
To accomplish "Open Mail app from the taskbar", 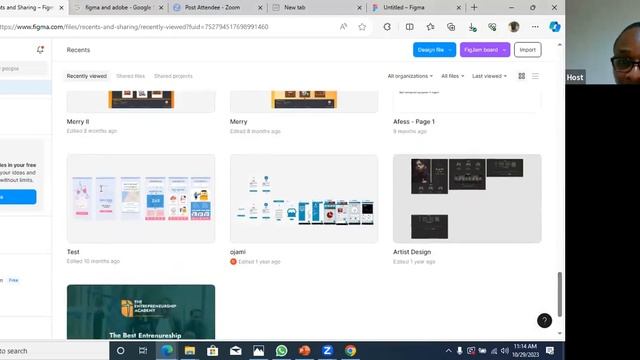I will tap(236, 351).
